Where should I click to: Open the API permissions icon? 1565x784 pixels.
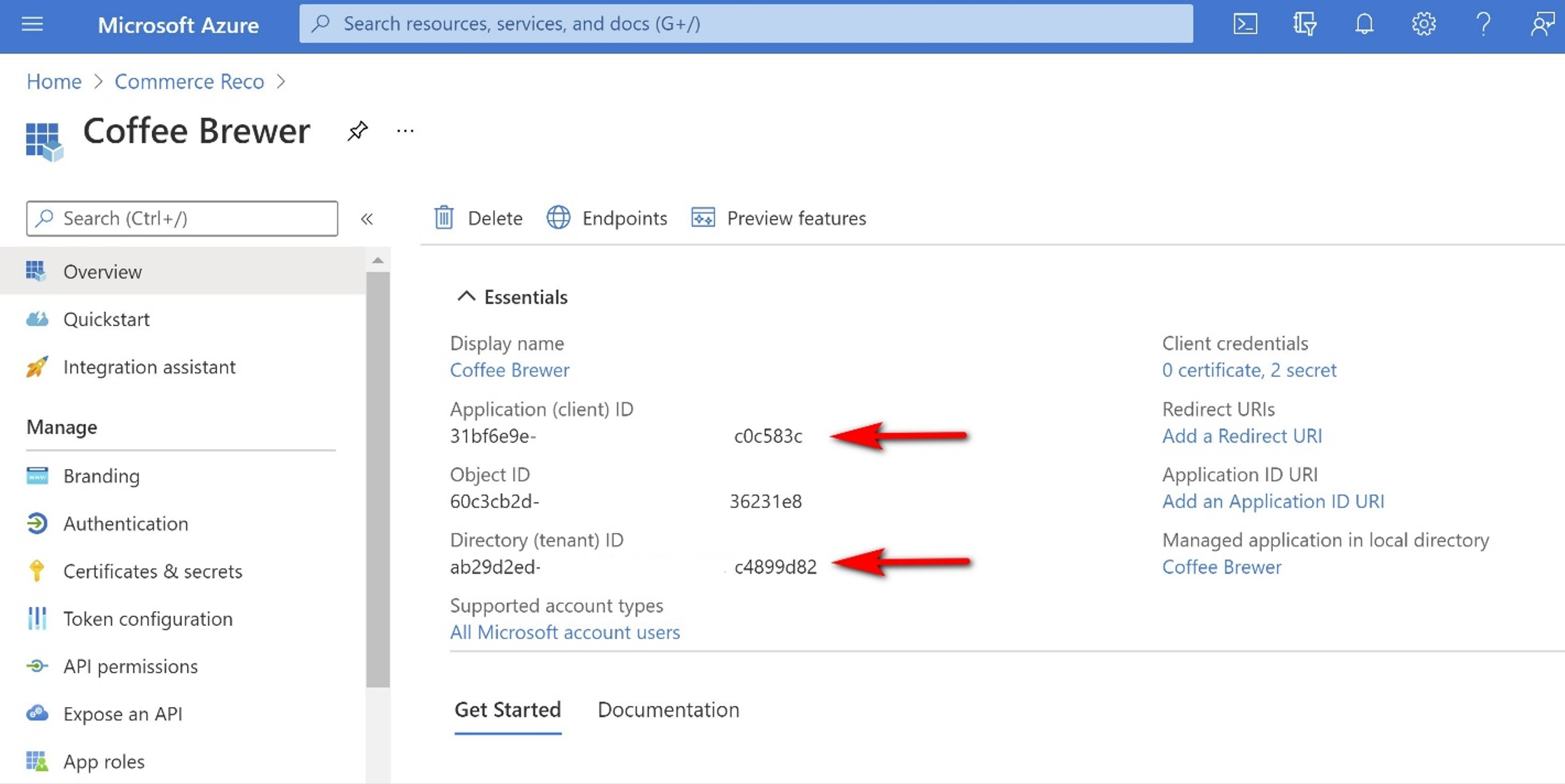coord(35,665)
